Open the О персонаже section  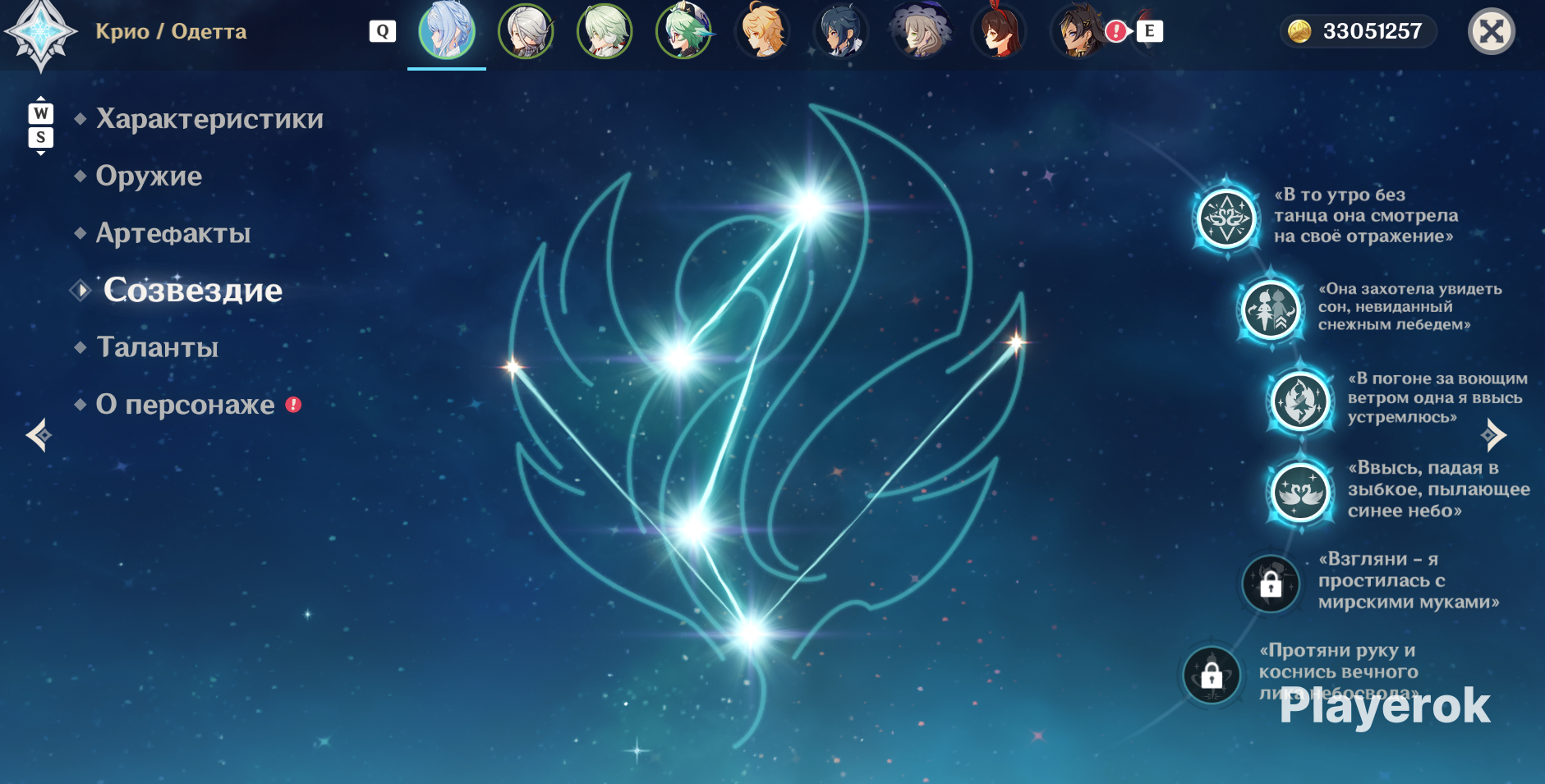pos(185,405)
